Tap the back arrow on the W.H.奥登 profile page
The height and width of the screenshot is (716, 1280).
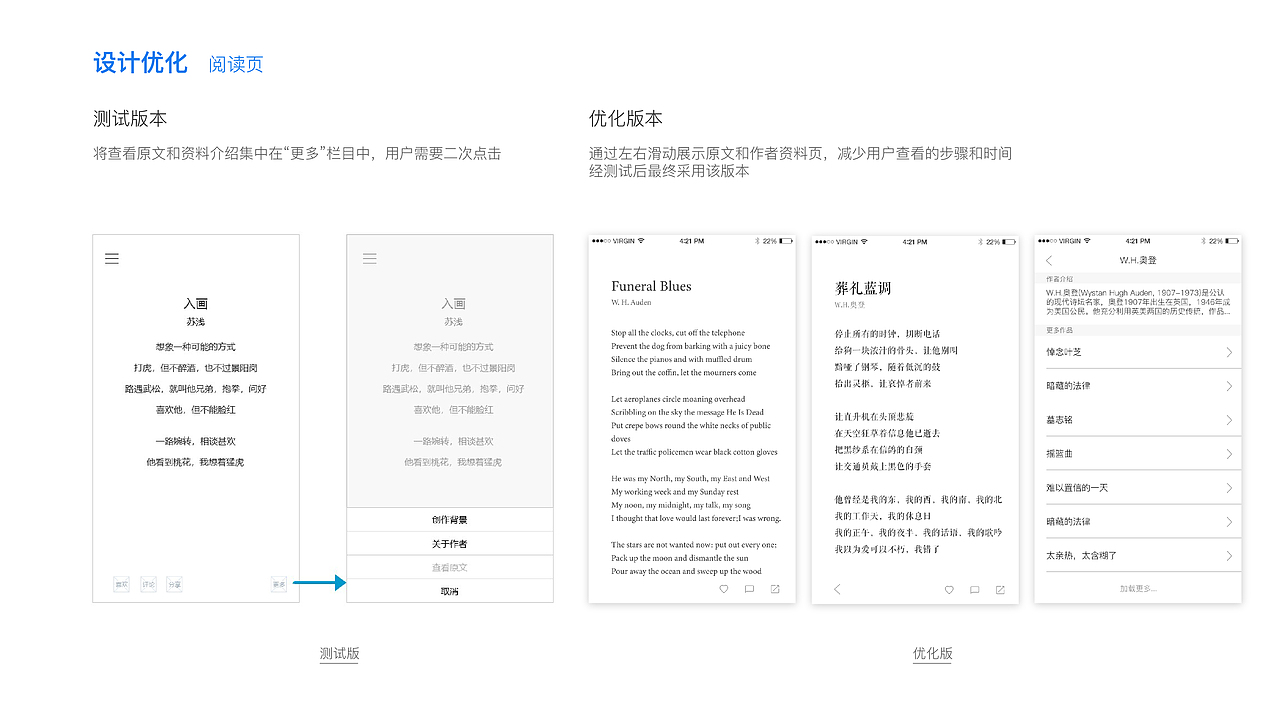tap(1047, 259)
